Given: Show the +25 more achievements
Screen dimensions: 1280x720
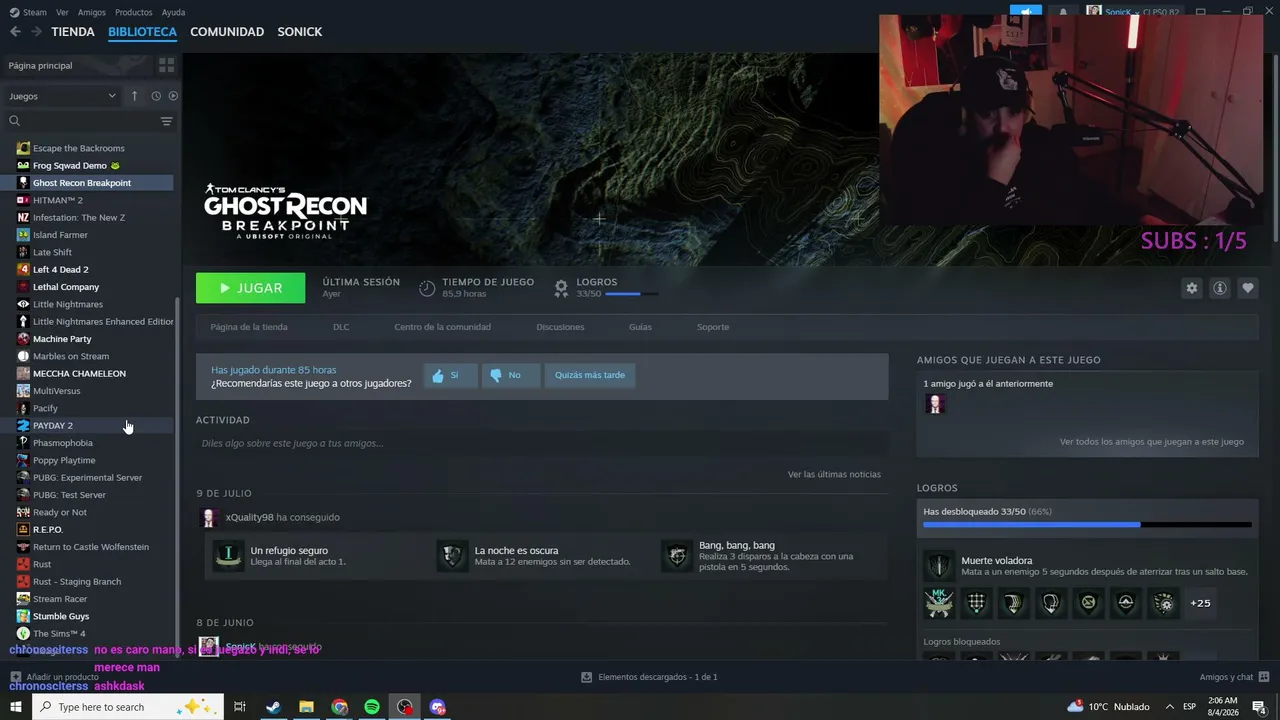Looking at the screenshot, I should pyautogui.click(x=1200, y=603).
